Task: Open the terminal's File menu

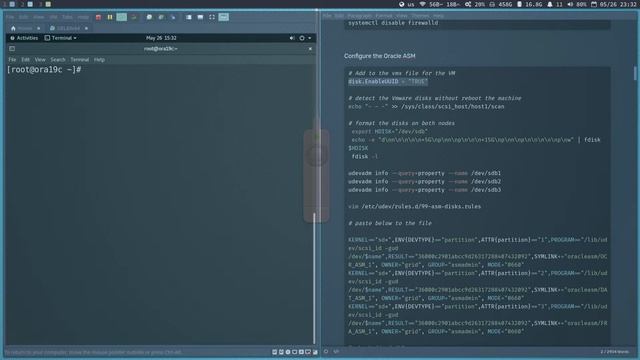Action: coord(12,60)
